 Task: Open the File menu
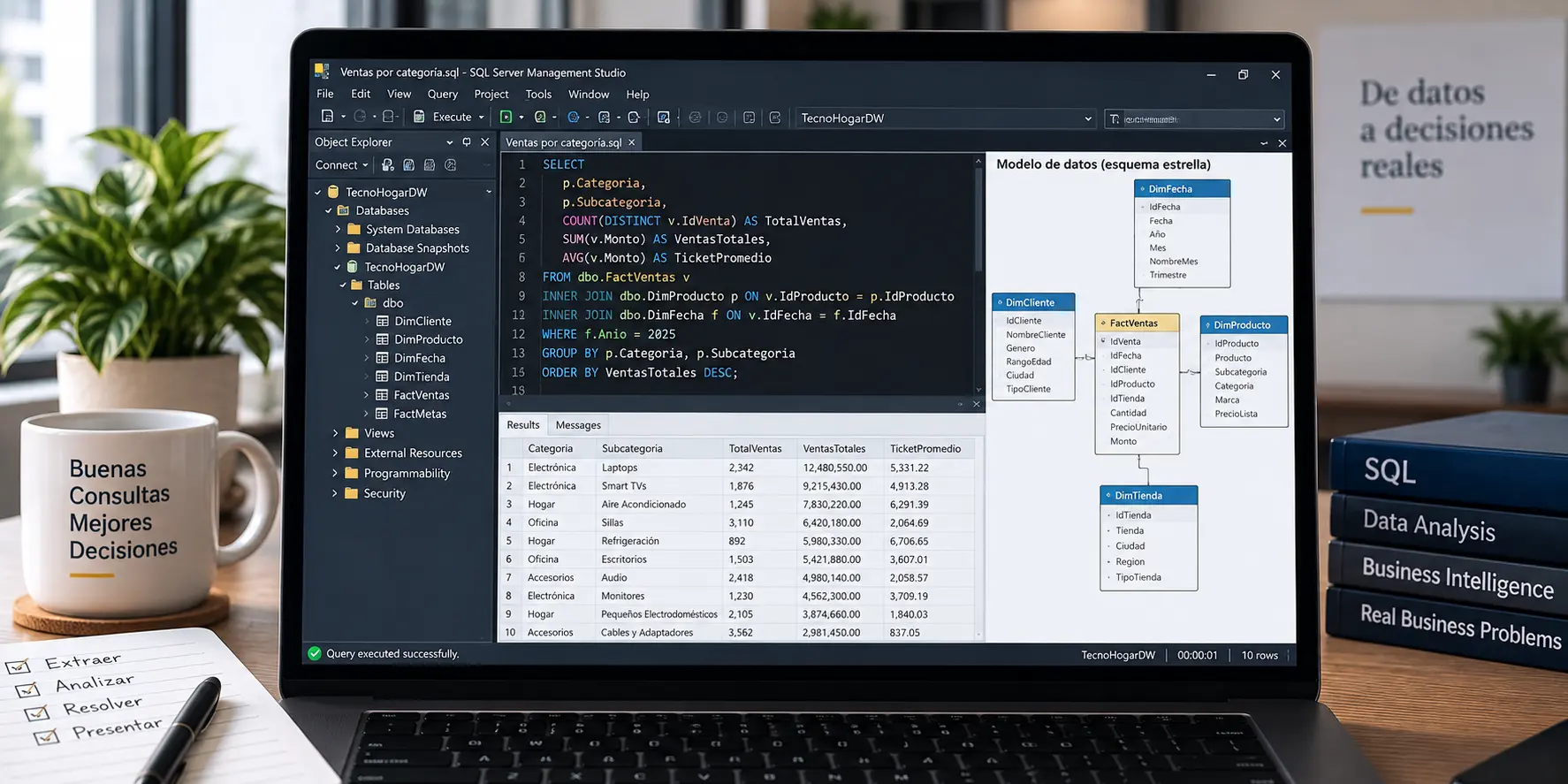pyautogui.click(x=325, y=94)
